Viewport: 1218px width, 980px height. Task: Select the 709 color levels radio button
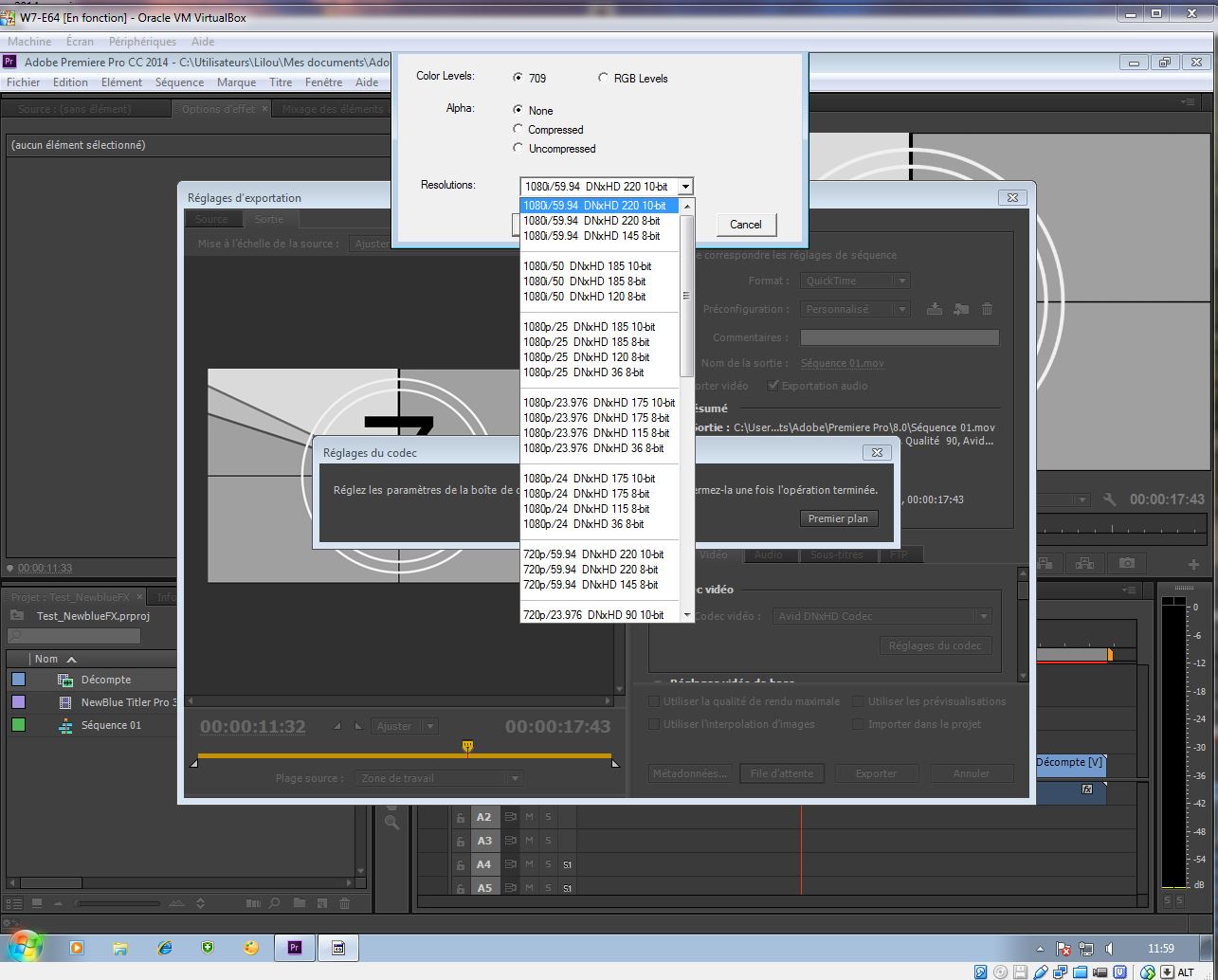click(518, 78)
